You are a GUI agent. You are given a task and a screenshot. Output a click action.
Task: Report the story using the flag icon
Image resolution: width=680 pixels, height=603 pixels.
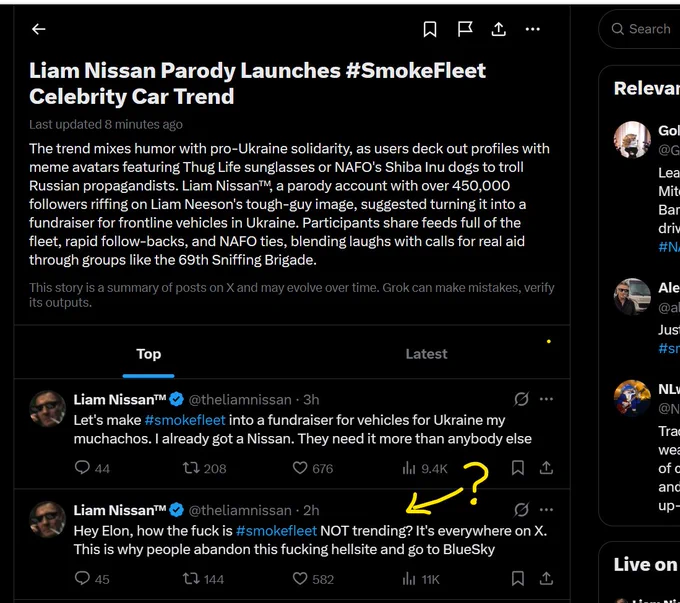465,29
